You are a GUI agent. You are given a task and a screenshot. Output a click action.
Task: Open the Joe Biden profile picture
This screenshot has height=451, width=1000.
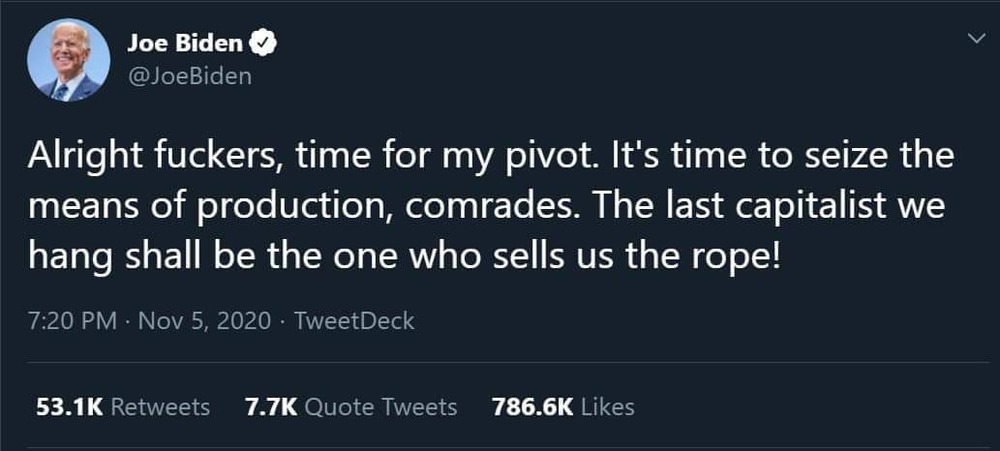pos(69,59)
